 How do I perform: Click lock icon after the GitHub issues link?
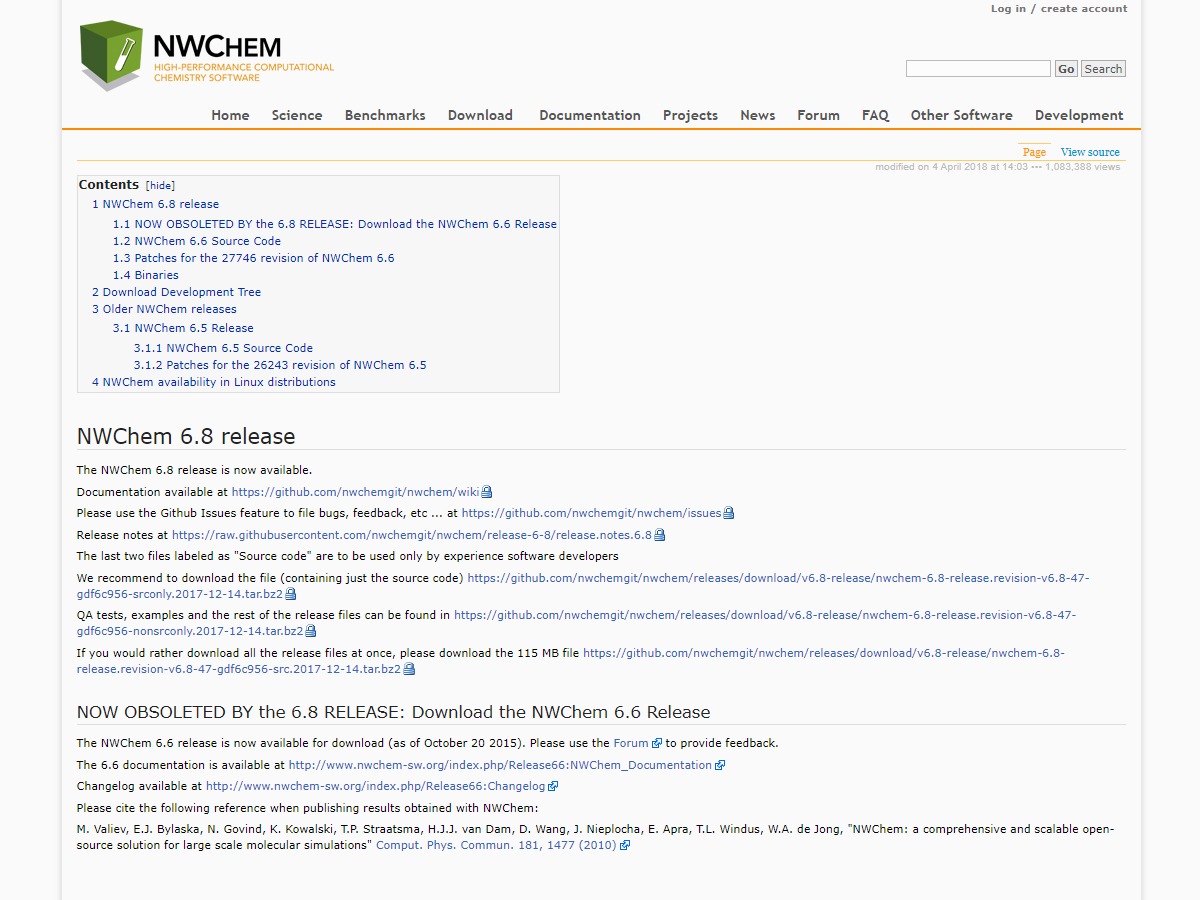[729, 513]
